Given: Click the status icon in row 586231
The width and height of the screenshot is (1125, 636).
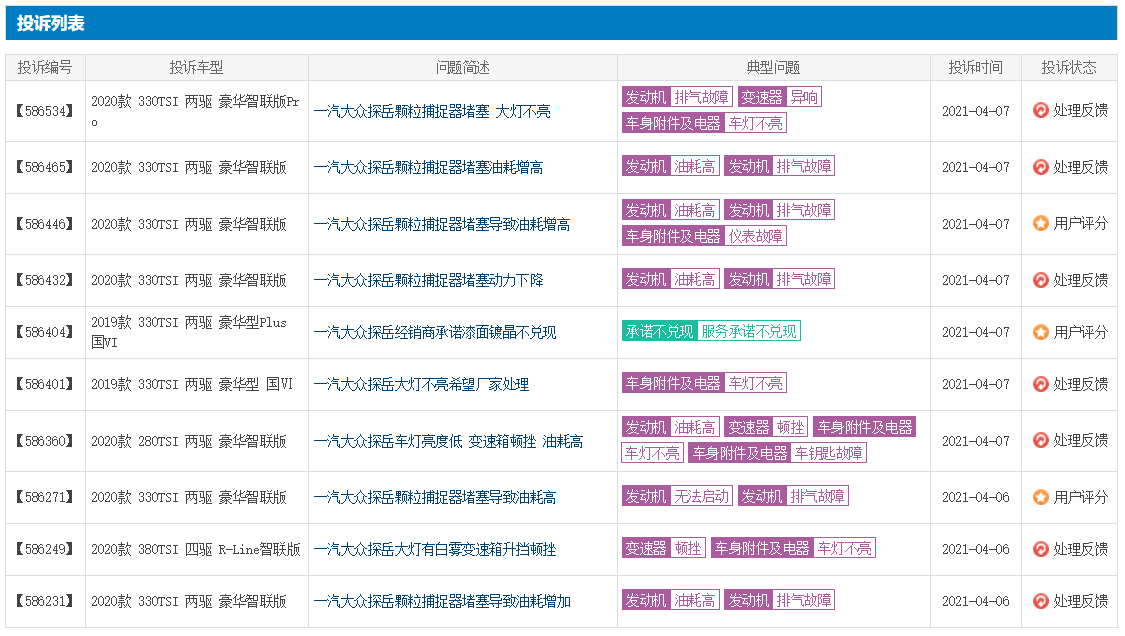Looking at the screenshot, I should coord(1040,601).
